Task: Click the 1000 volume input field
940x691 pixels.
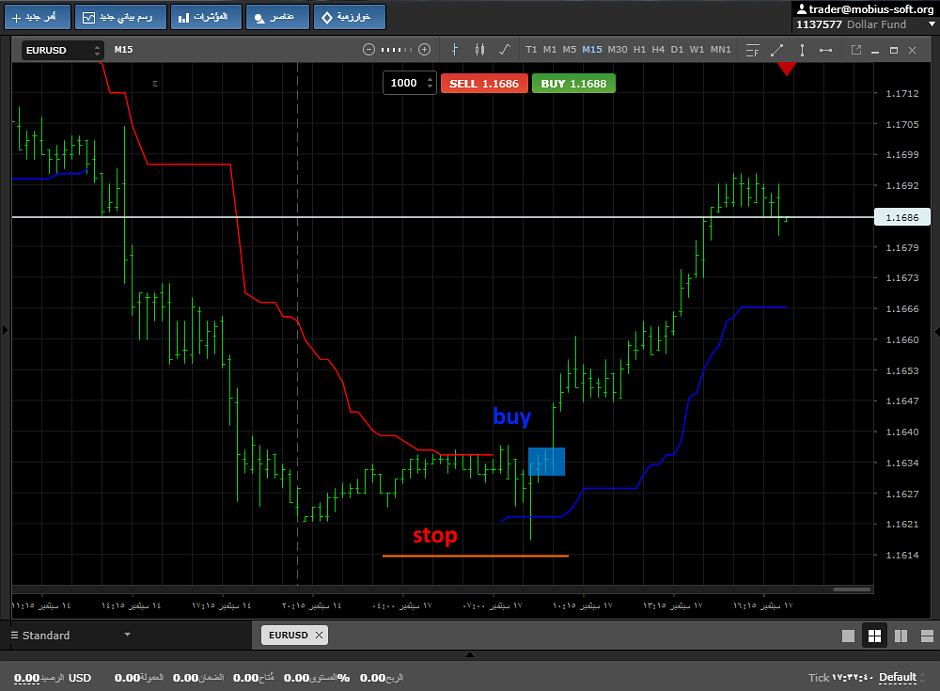Action: pyautogui.click(x=404, y=83)
